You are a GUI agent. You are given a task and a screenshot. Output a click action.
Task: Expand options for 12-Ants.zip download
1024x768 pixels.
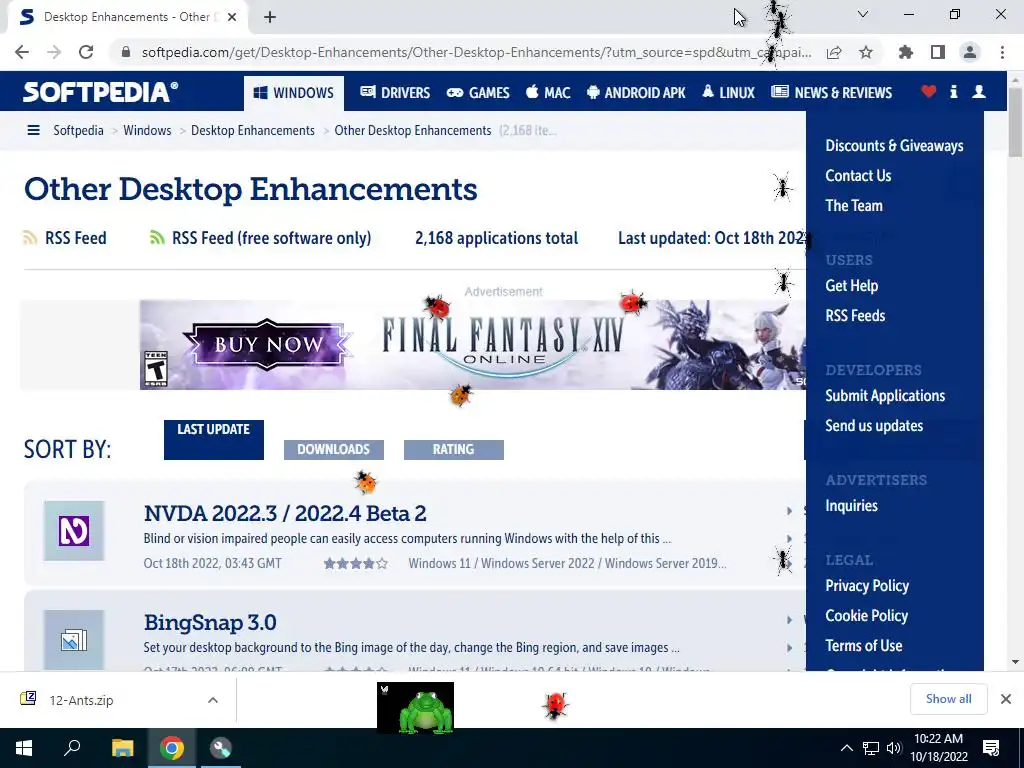[x=213, y=700]
